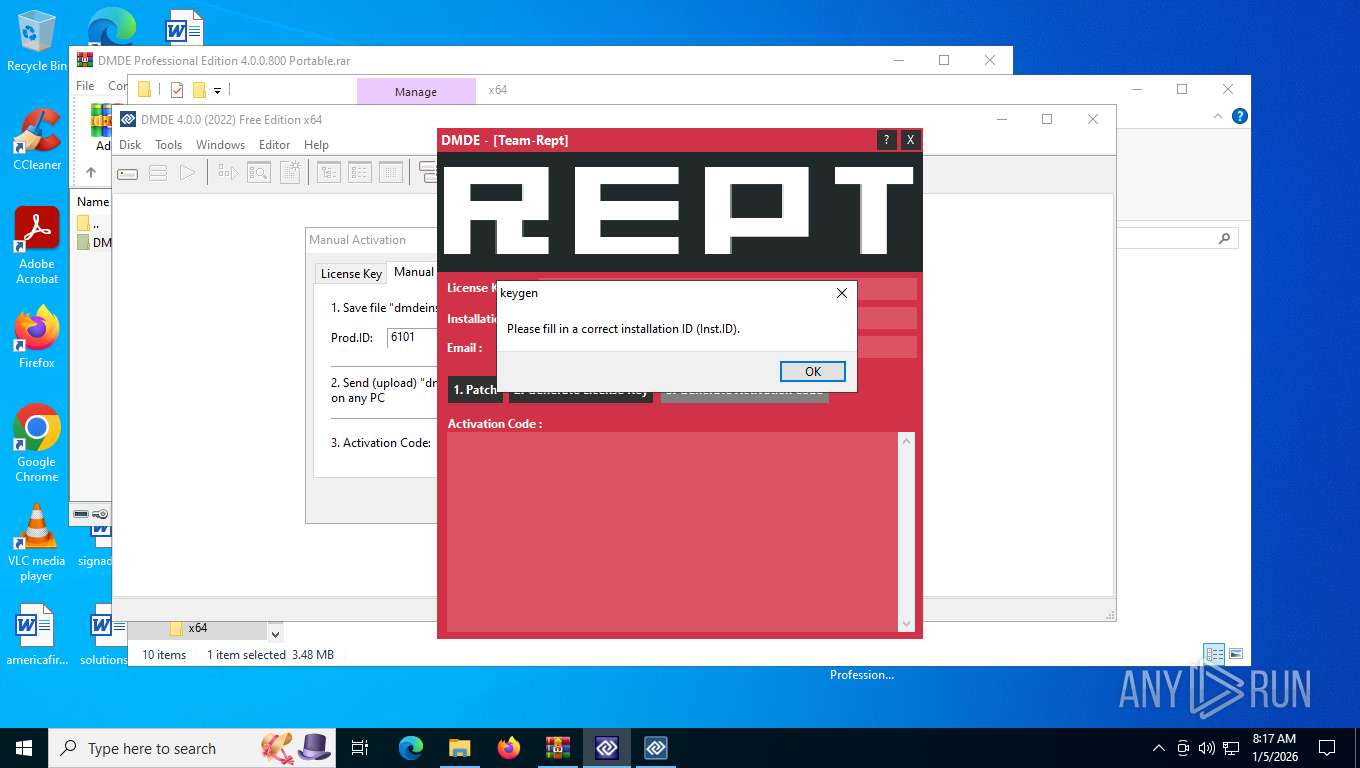
Task: Click the Play triangle icon in DMDE toolbar
Action: click(187, 173)
